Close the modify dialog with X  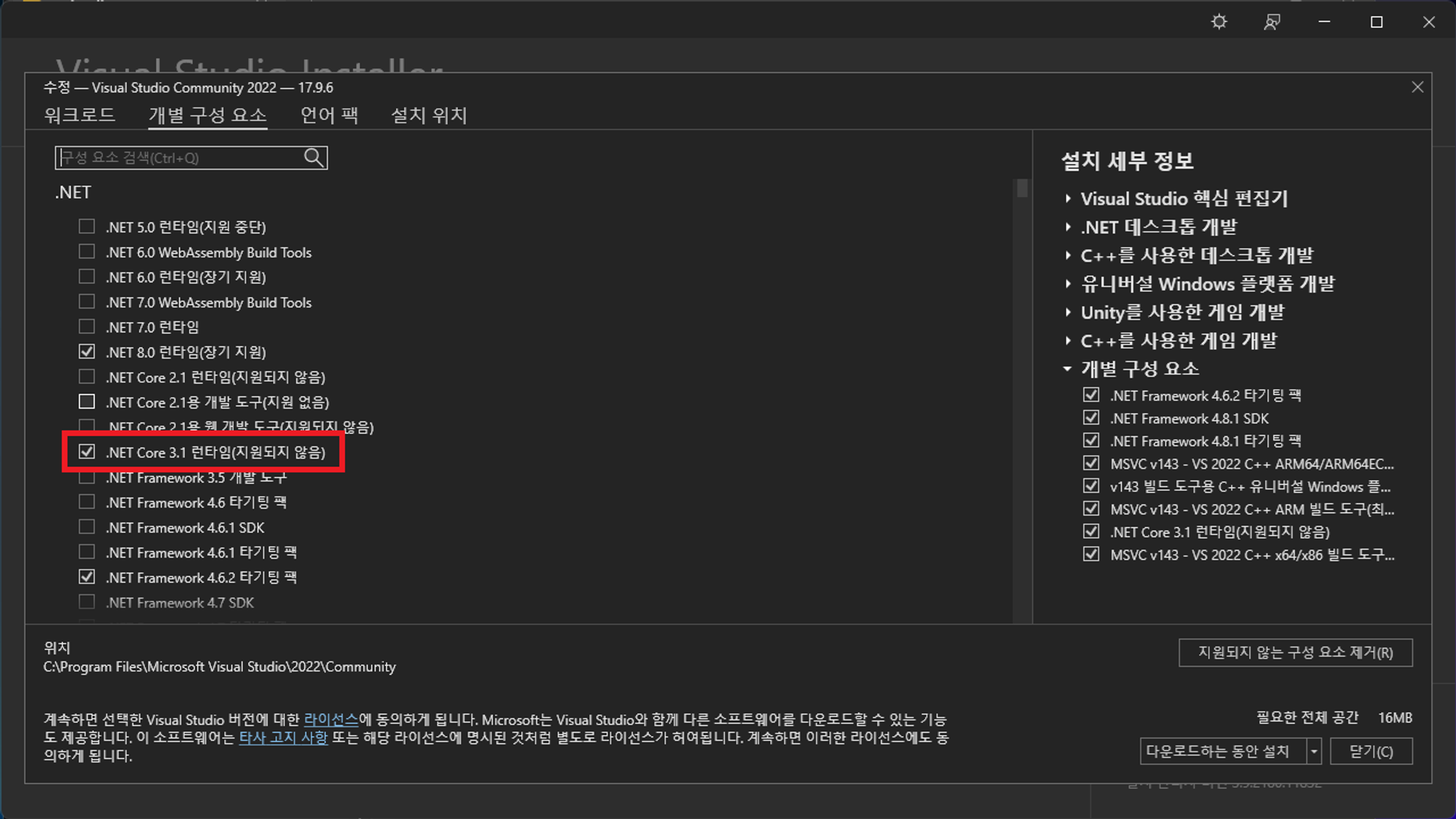point(1417,87)
